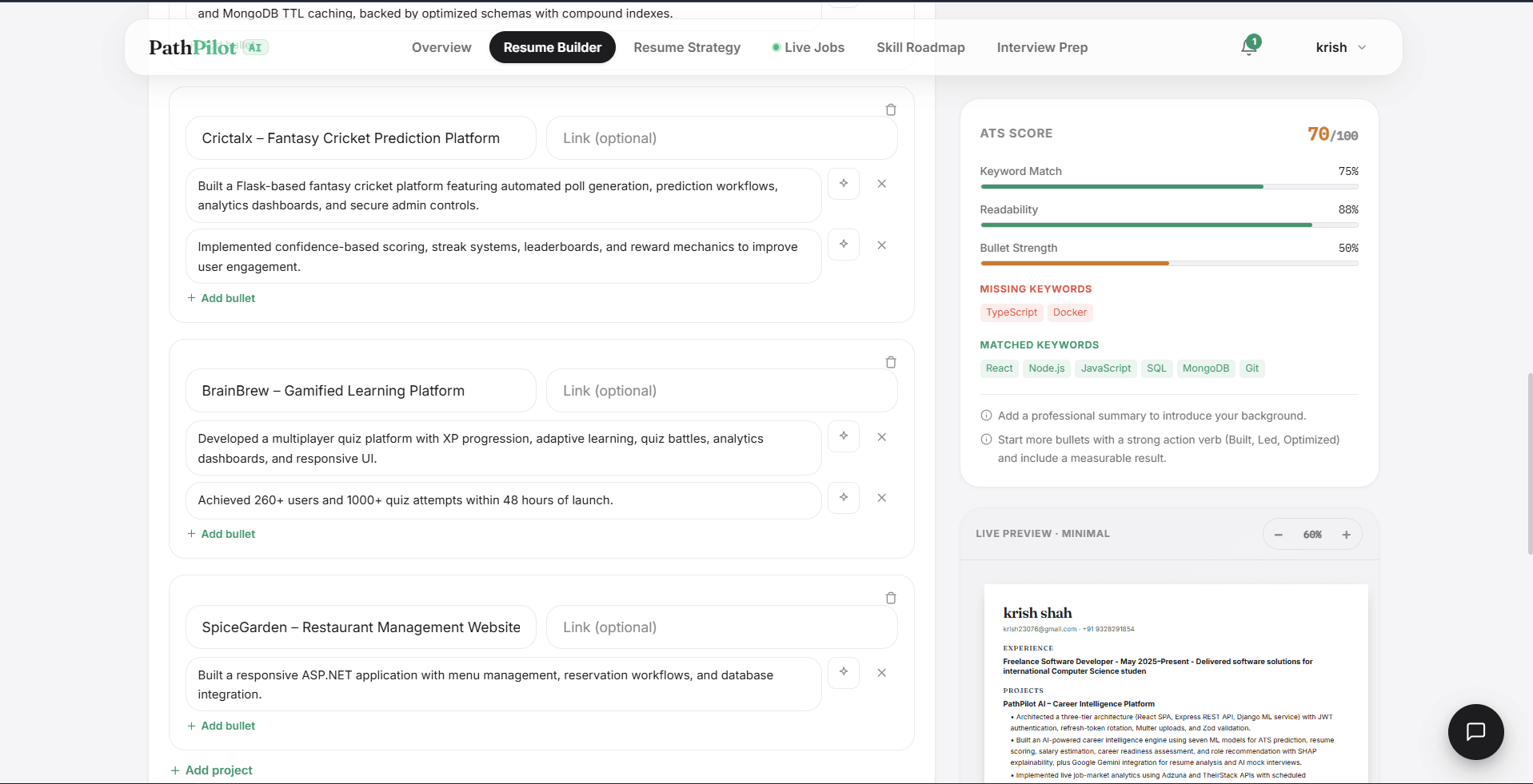The width and height of the screenshot is (1533, 784).
Task: AI-enhance the multiplayer quiz platform bullet
Action: 844,436
